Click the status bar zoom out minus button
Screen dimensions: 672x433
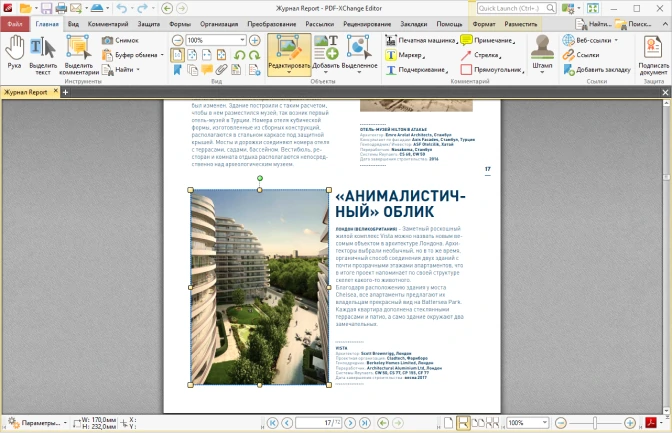(561, 423)
